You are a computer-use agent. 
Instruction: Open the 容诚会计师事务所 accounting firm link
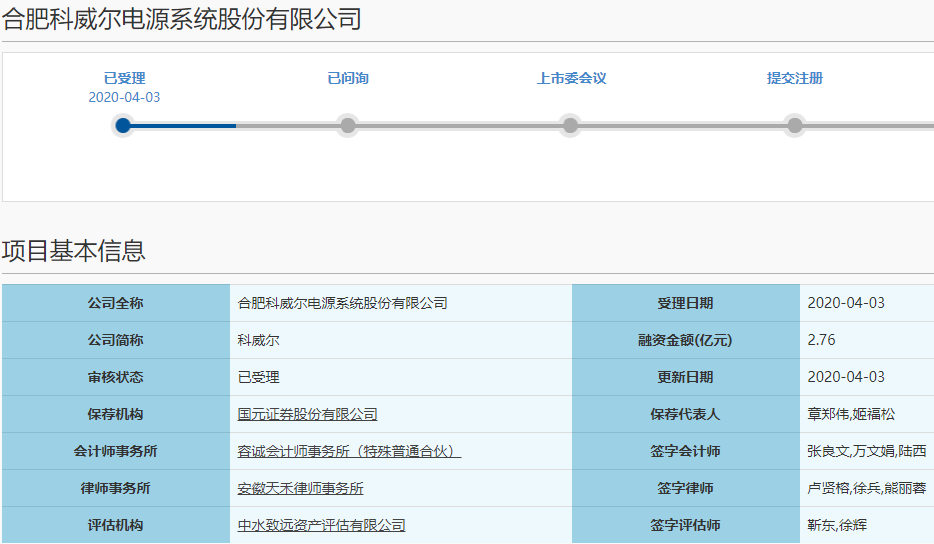(348, 451)
